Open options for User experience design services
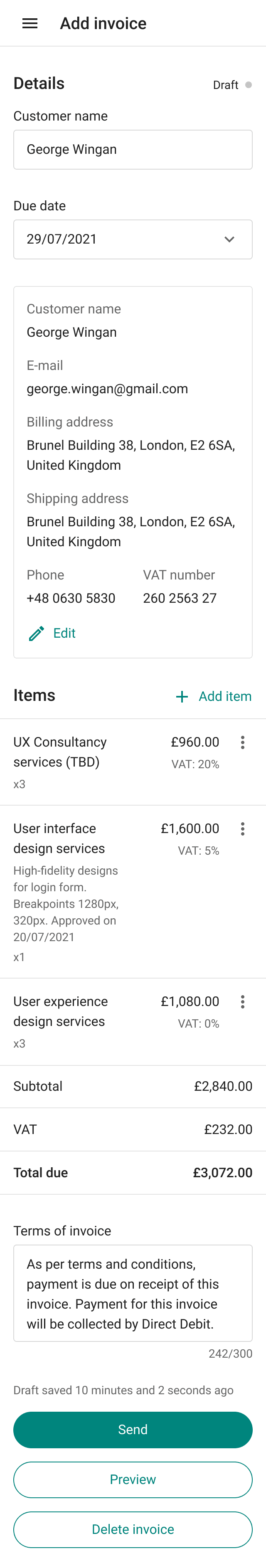This screenshot has width=266, height=1568. (x=242, y=1001)
